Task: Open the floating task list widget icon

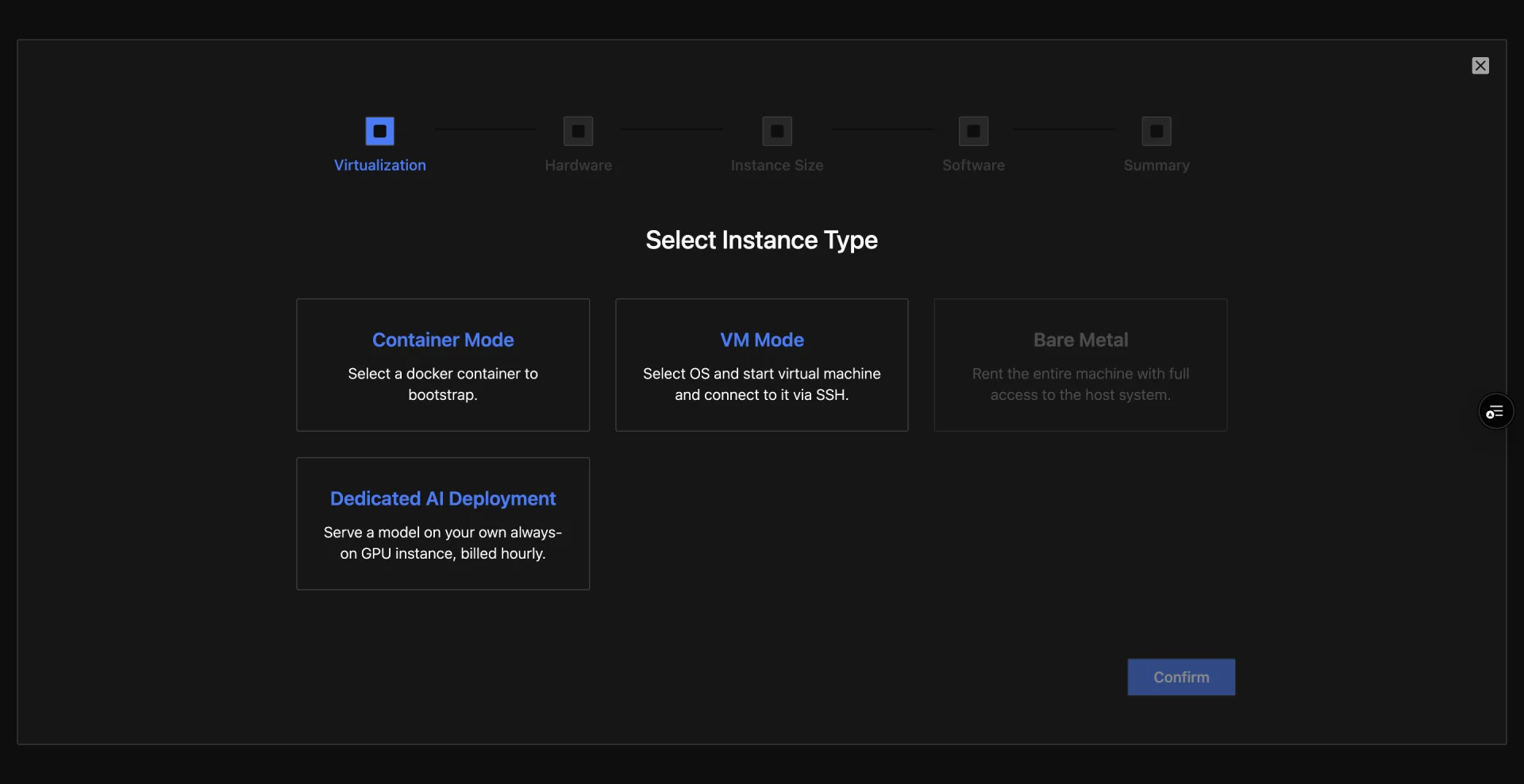Action: 1495,412
